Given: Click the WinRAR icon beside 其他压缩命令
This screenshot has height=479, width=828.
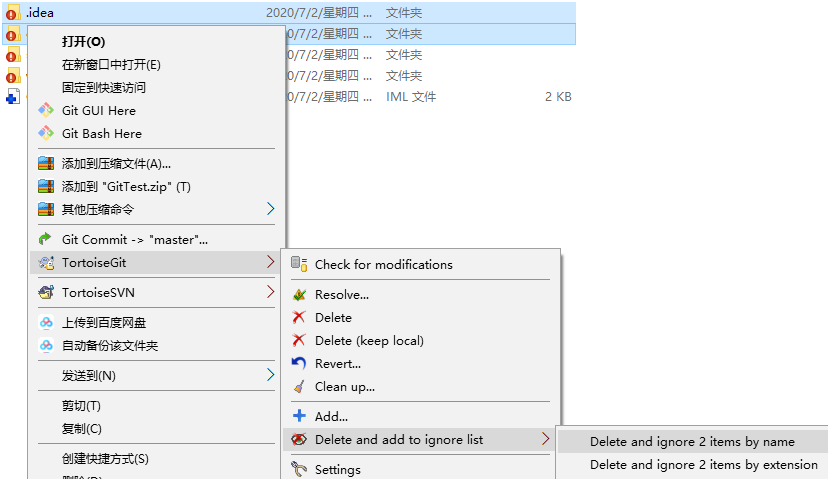Looking at the screenshot, I should coord(46,209).
